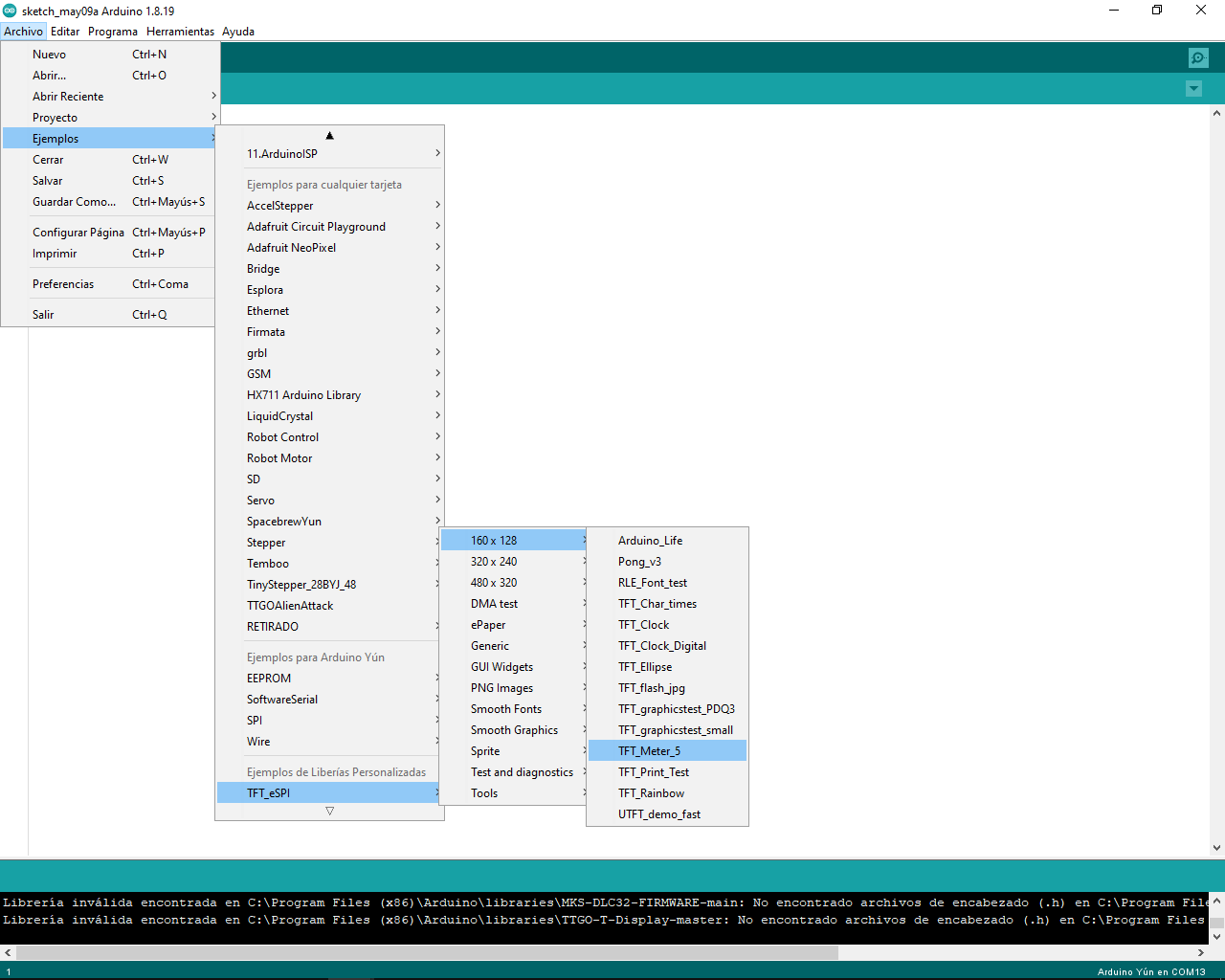This screenshot has width=1225, height=980.
Task: Open Ethernet examples submenu
Action: (x=330, y=311)
